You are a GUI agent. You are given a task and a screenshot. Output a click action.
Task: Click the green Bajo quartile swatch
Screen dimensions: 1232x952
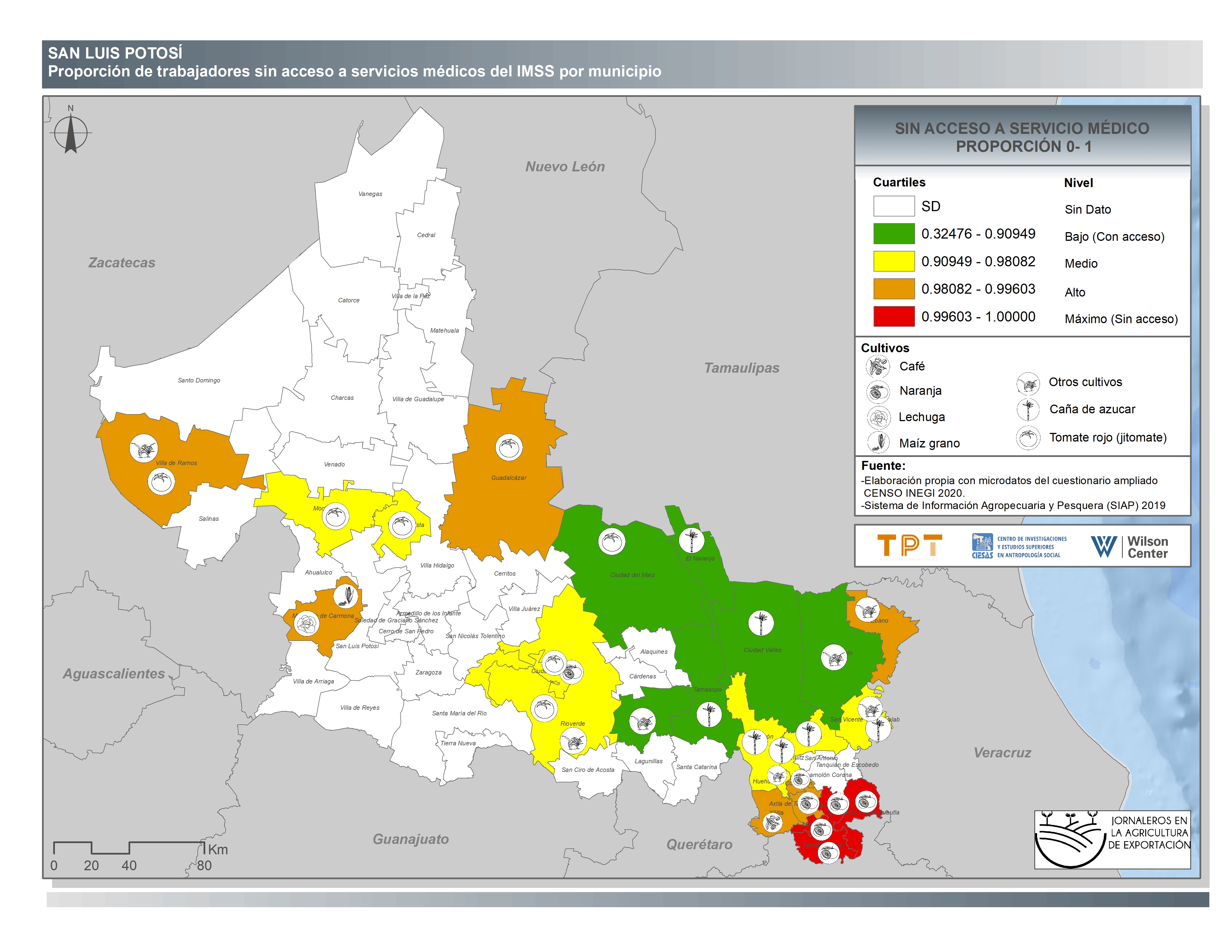(893, 234)
